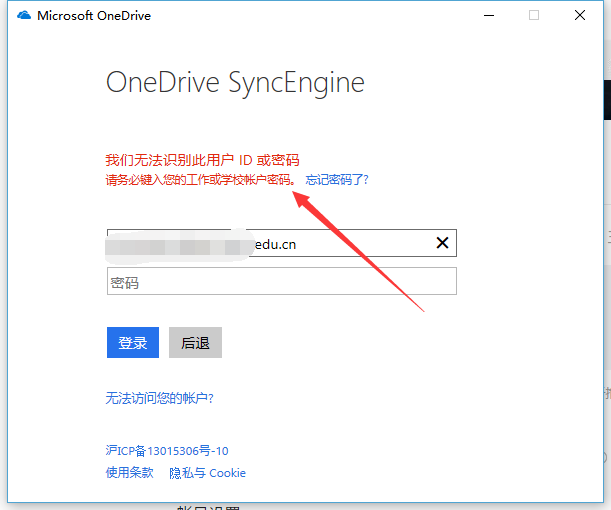The height and width of the screenshot is (510, 611).
Task: Open the 无法访问您的帐户? link
Action: click(159, 398)
